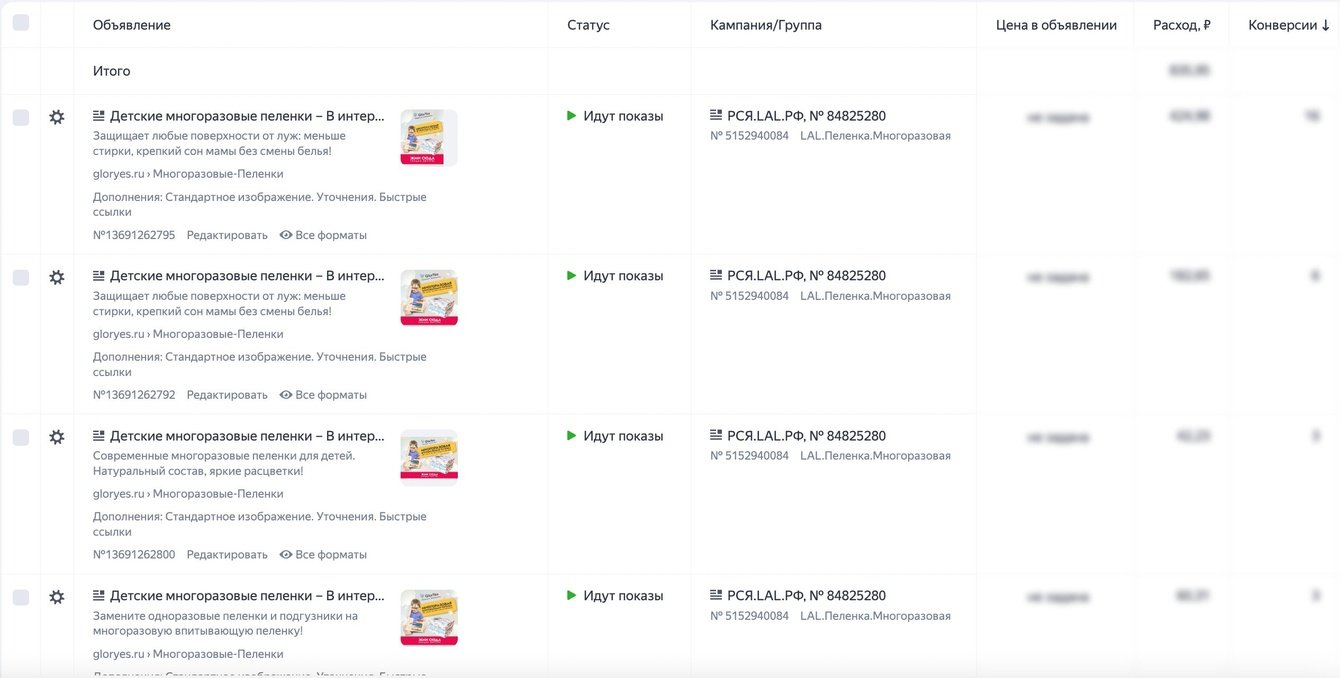This screenshot has width=1340, height=678.
Task: Click the Цена в объявлении column header
Action: point(1056,25)
